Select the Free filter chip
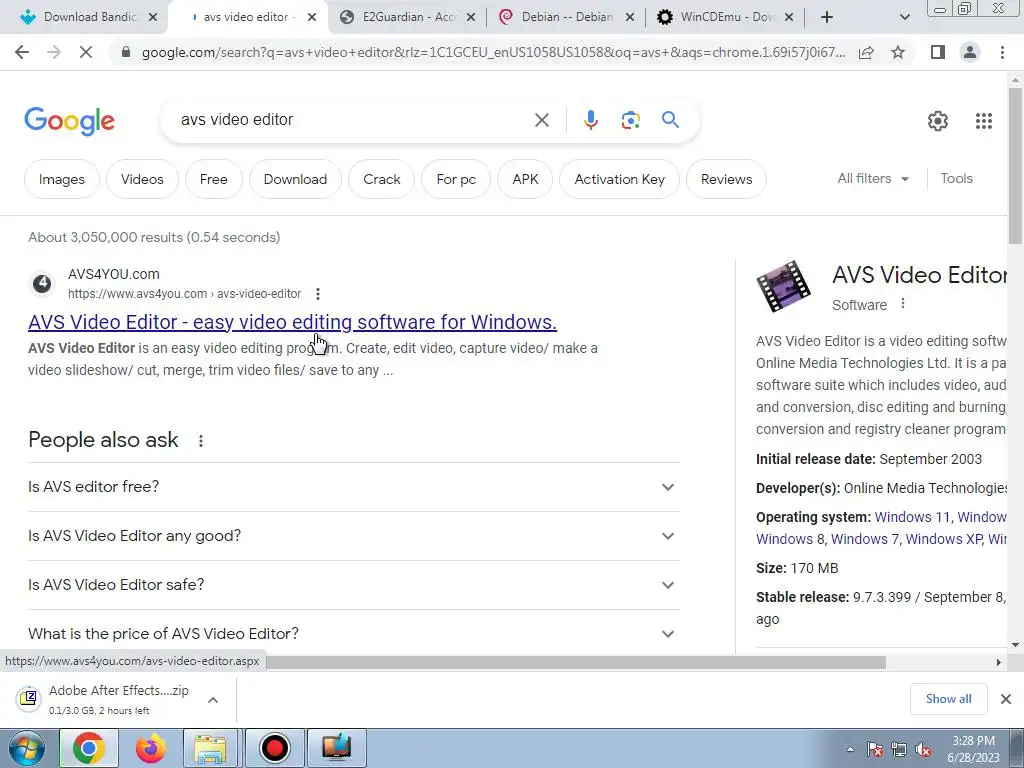The height and width of the screenshot is (768, 1024). (x=214, y=179)
